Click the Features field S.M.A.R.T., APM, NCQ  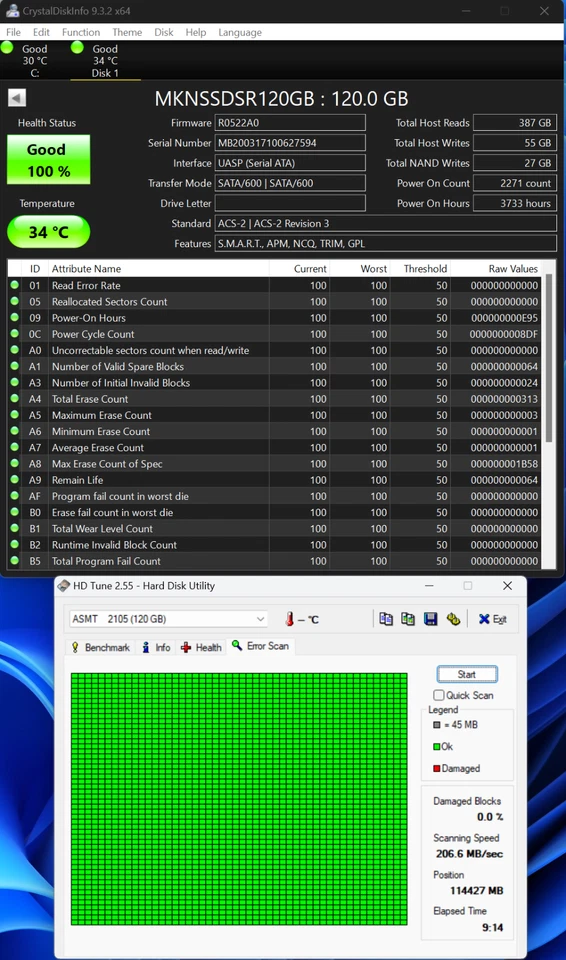[385, 244]
